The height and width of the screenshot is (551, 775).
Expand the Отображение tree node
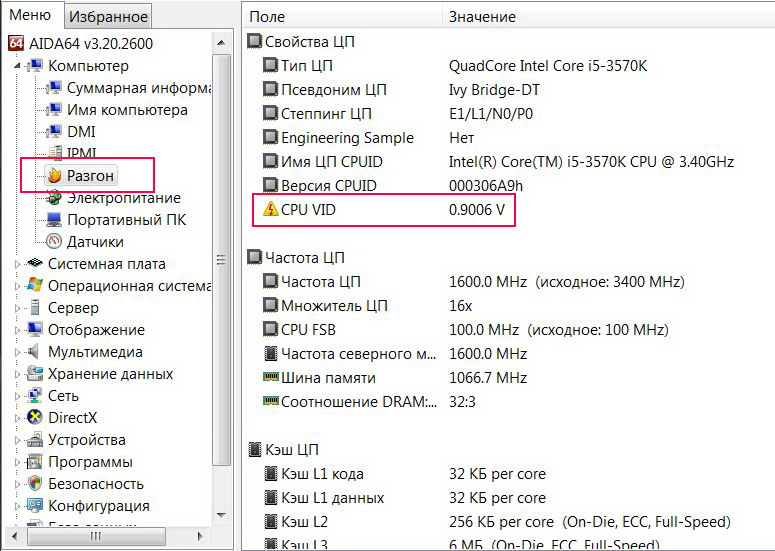(x=17, y=330)
